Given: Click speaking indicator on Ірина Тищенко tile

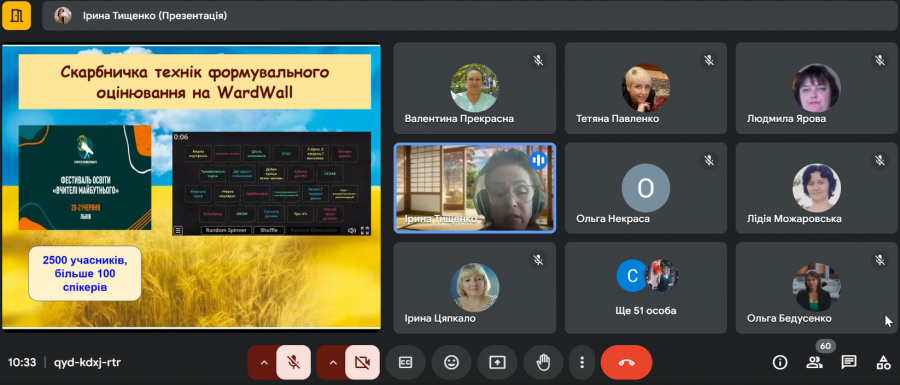Looking at the screenshot, I should coord(538,160).
